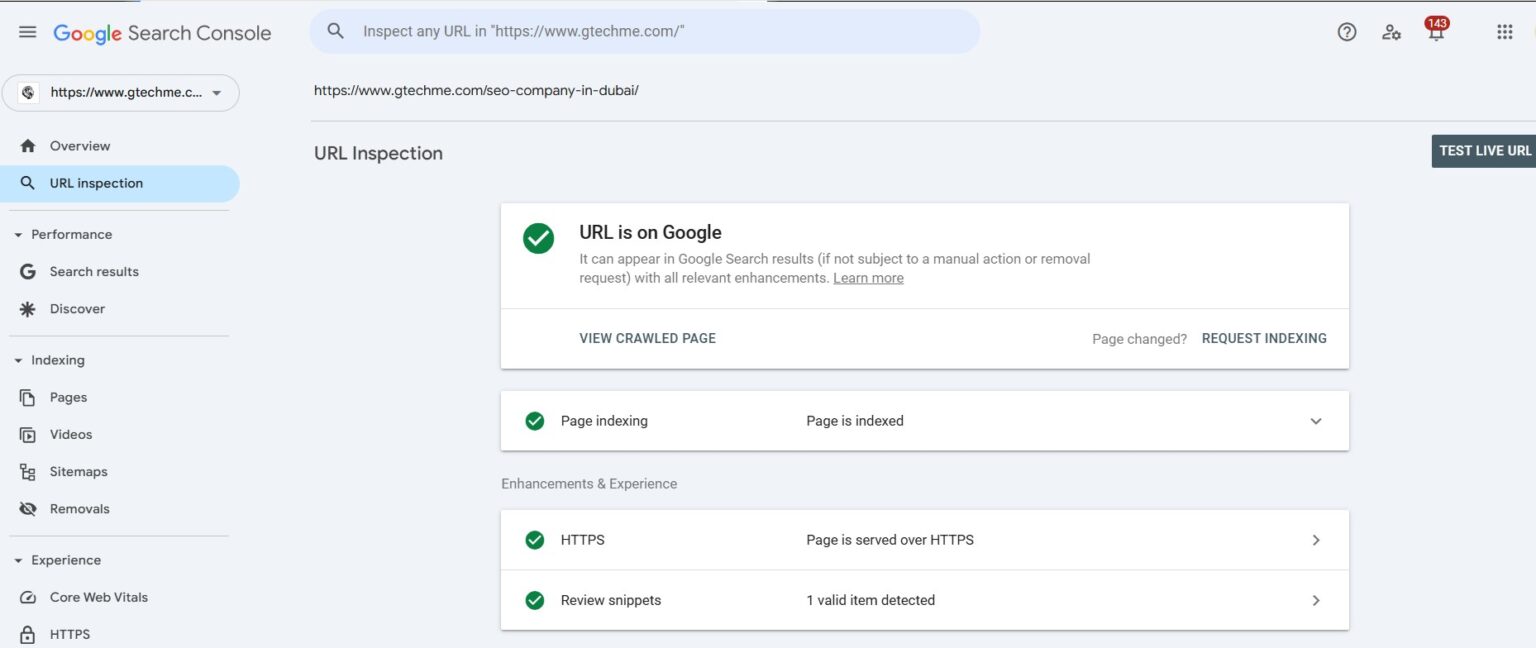Click the Discover star icon
The image size is (1536, 648).
[27, 308]
